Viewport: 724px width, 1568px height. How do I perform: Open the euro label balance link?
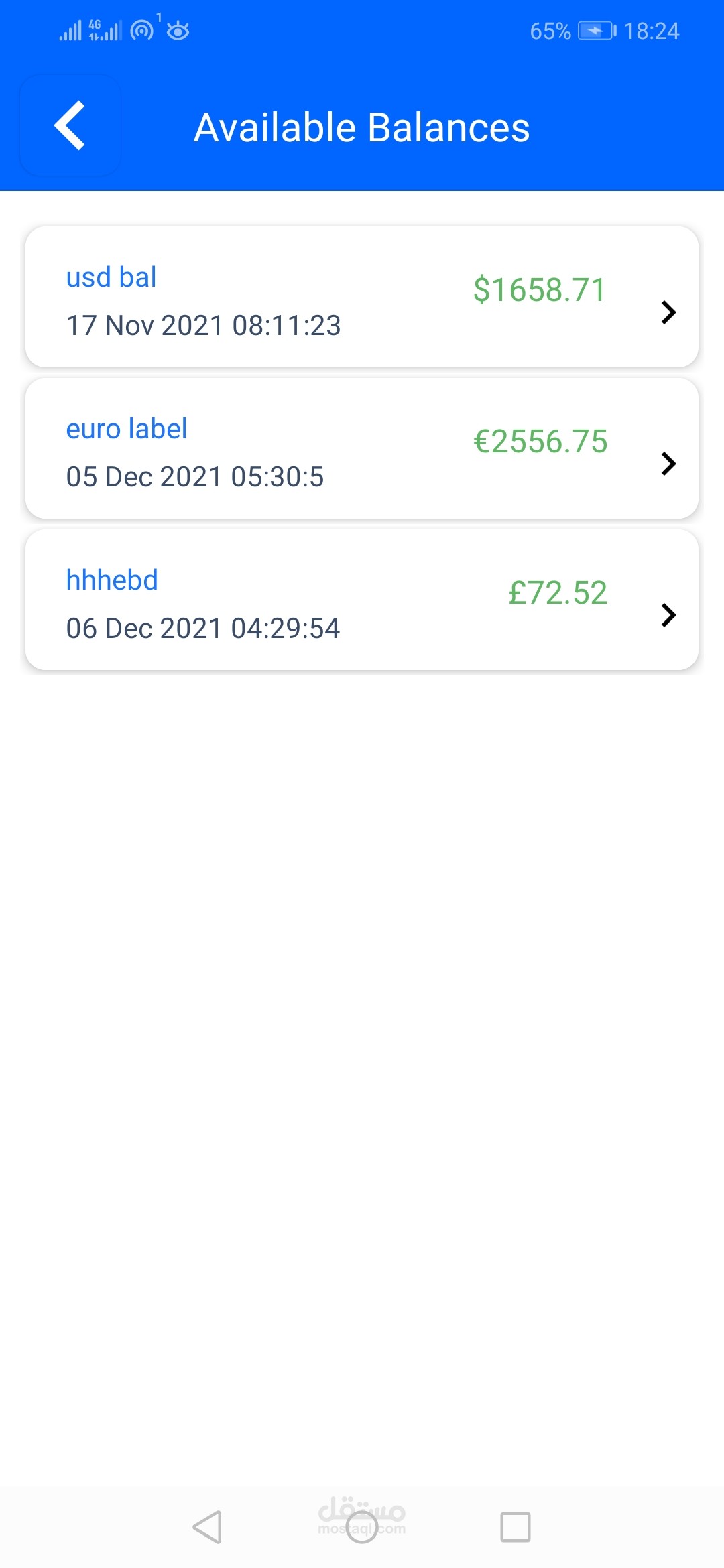pos(126,429)
